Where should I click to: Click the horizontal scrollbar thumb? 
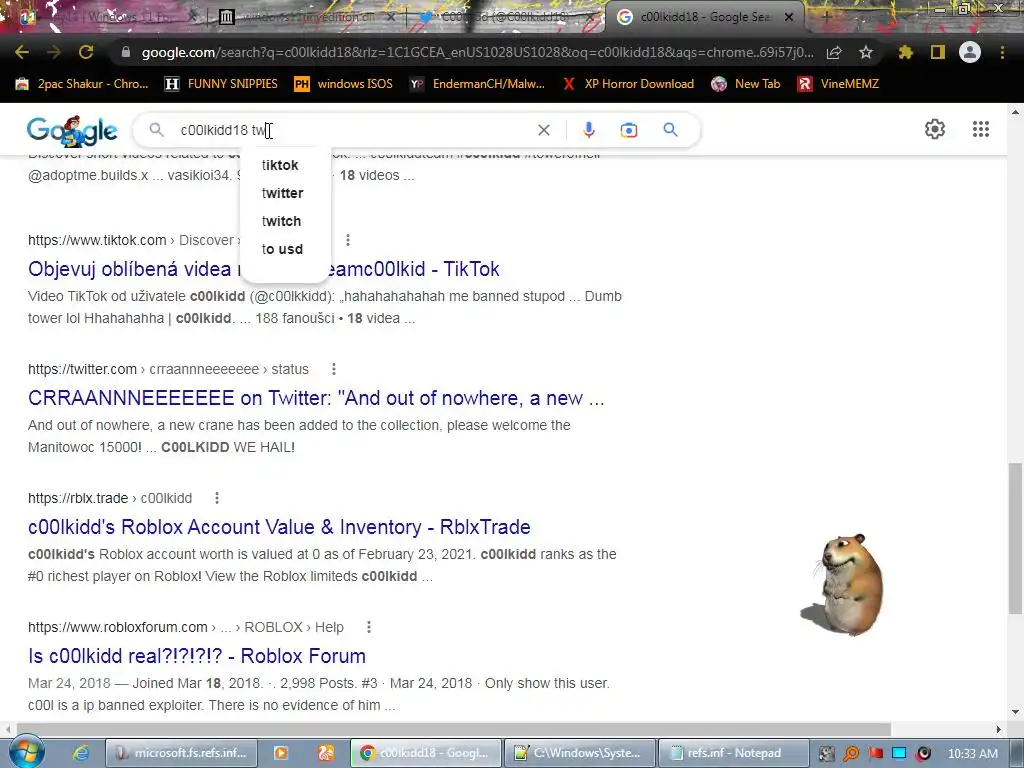tap(453, 729)
